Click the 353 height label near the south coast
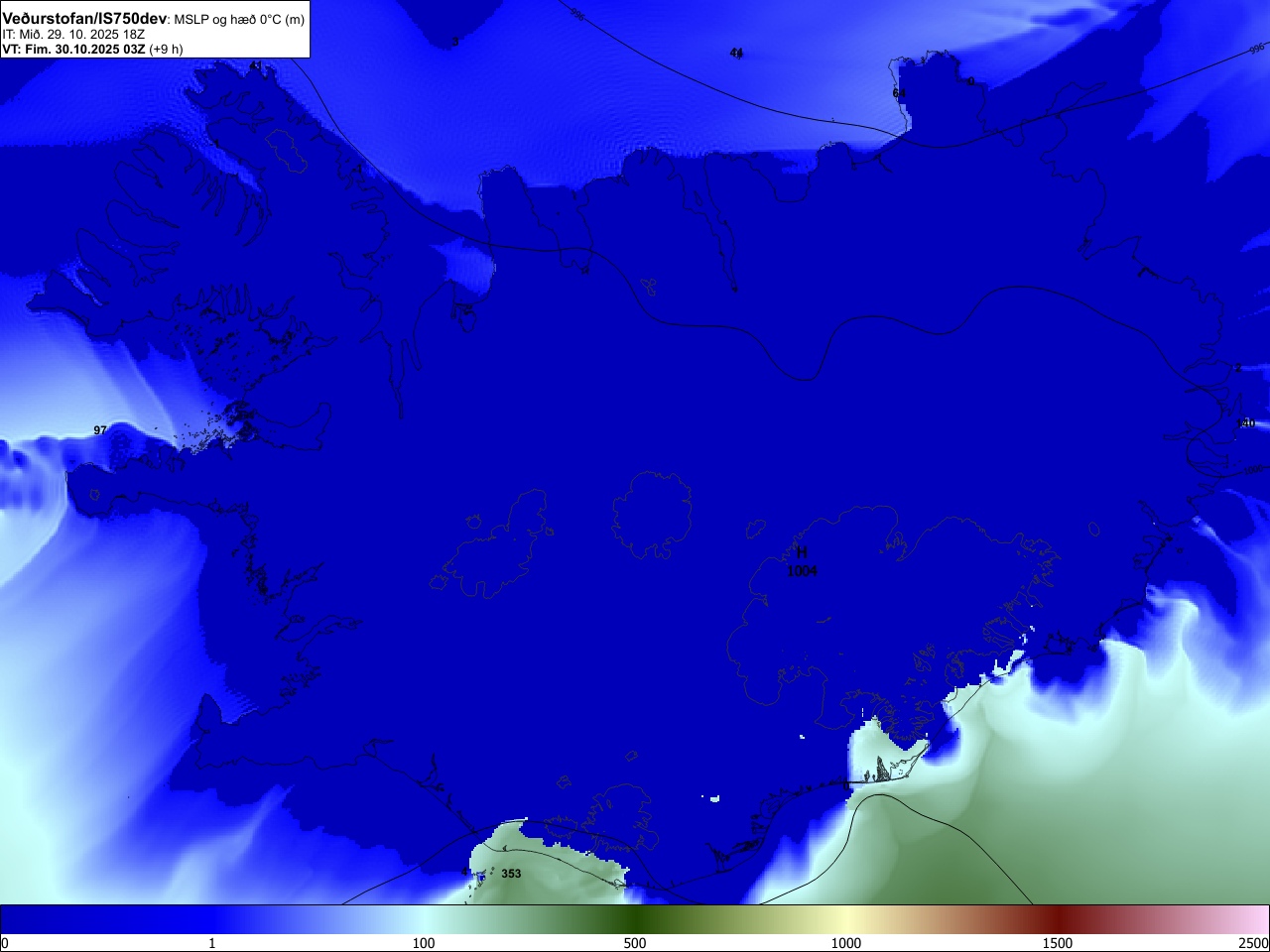 511,874
